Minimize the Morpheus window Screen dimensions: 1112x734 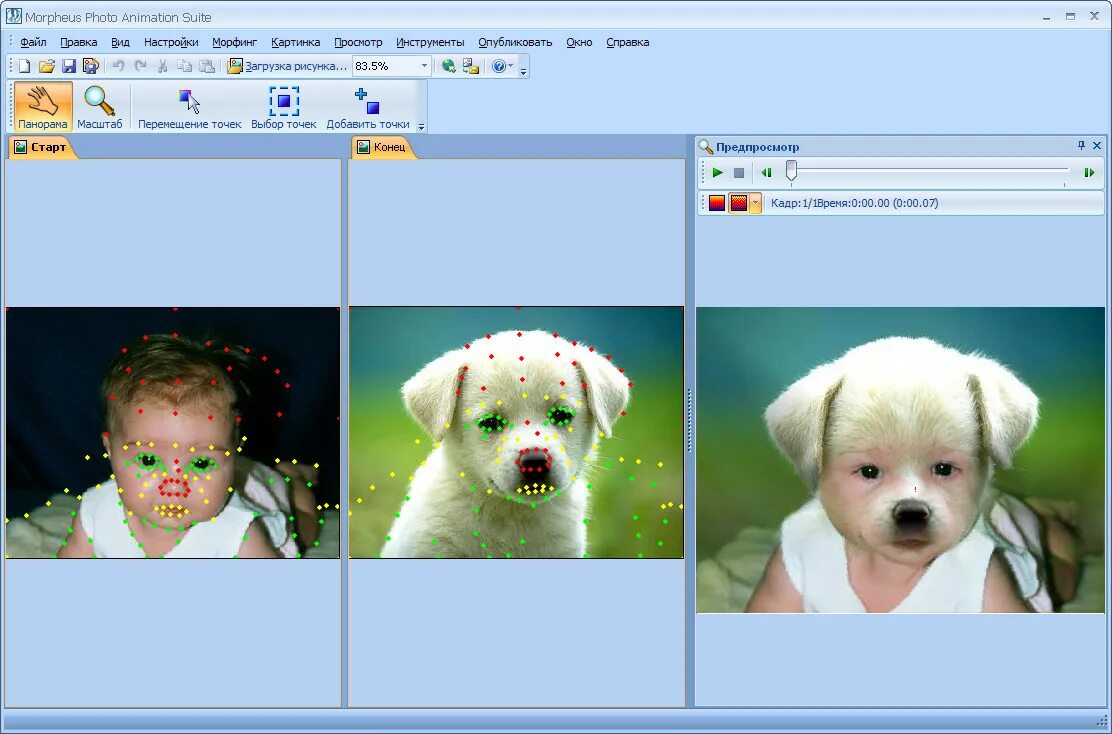click(1047, 16)
